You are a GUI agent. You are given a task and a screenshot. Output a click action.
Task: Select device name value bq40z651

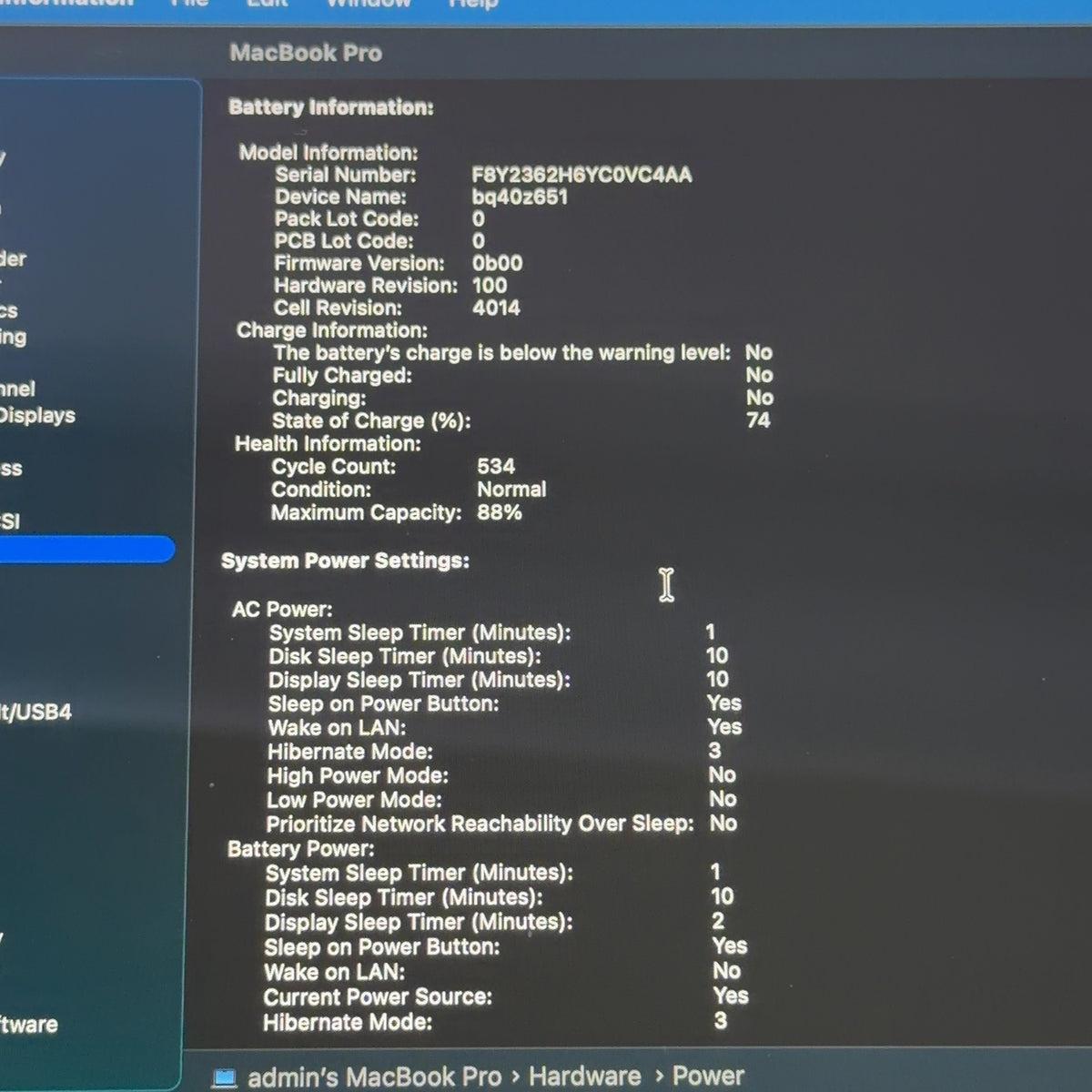tap(520, 197)
